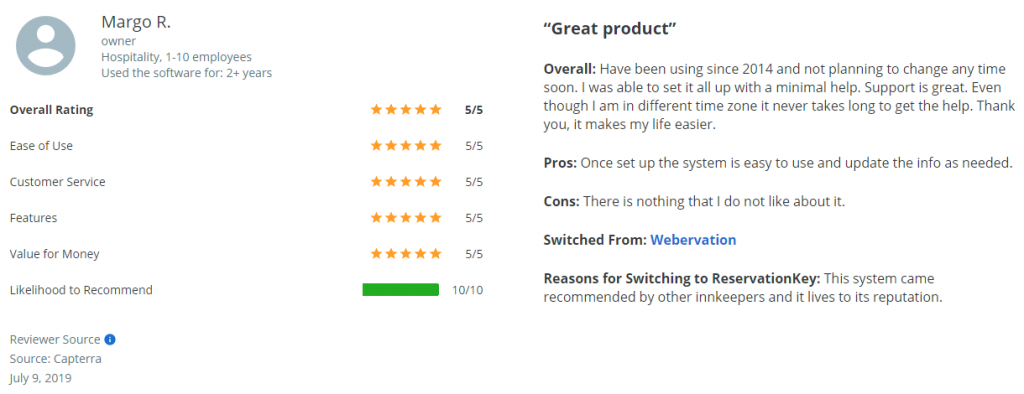Click the Source: Capterra text

pos(56,359)
